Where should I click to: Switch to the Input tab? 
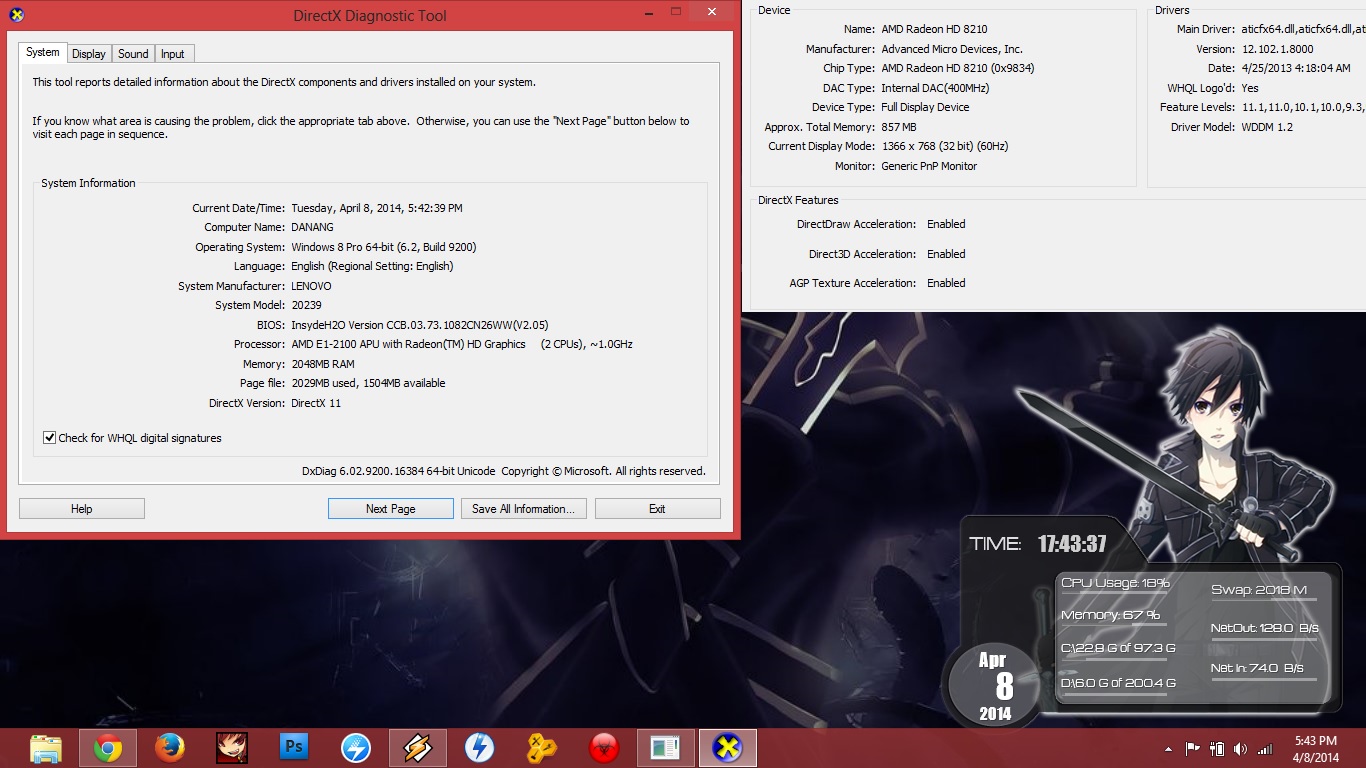173,54
